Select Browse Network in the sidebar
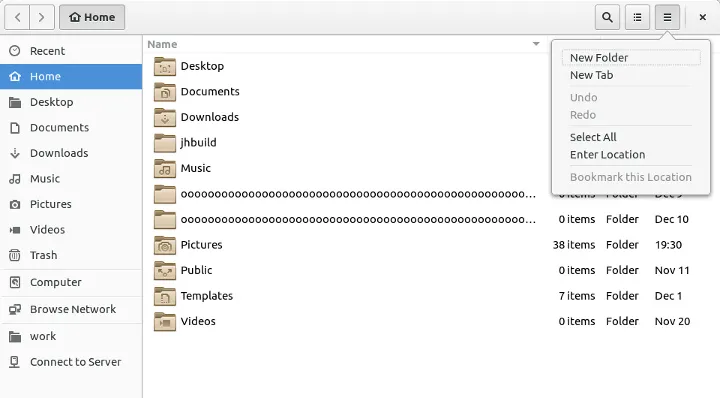The height and width of the screenshot is (398, 720). click(71, 309)
